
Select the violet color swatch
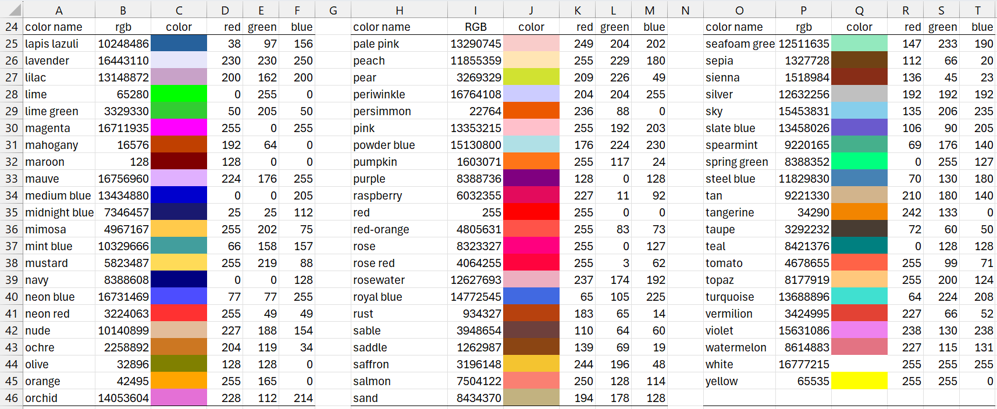click(x=860, y=331)
